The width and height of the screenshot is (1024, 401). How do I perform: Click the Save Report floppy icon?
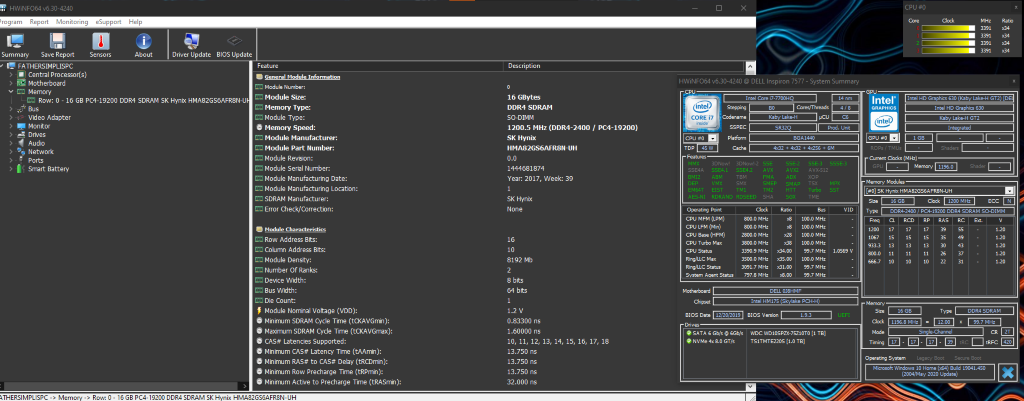[x=57, y=41]
